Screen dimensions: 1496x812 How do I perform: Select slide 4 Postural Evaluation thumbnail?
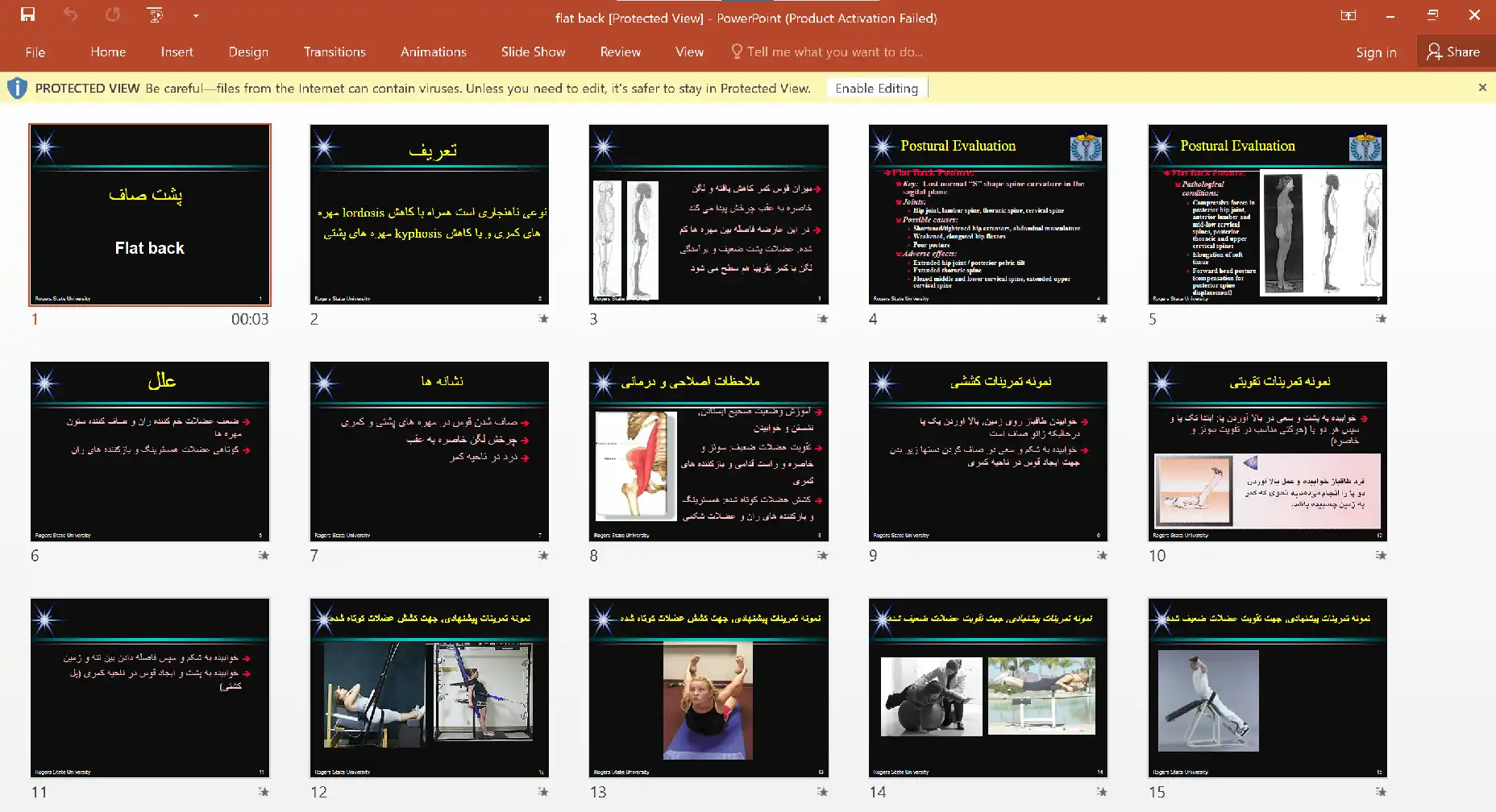[x=987, y=215]
